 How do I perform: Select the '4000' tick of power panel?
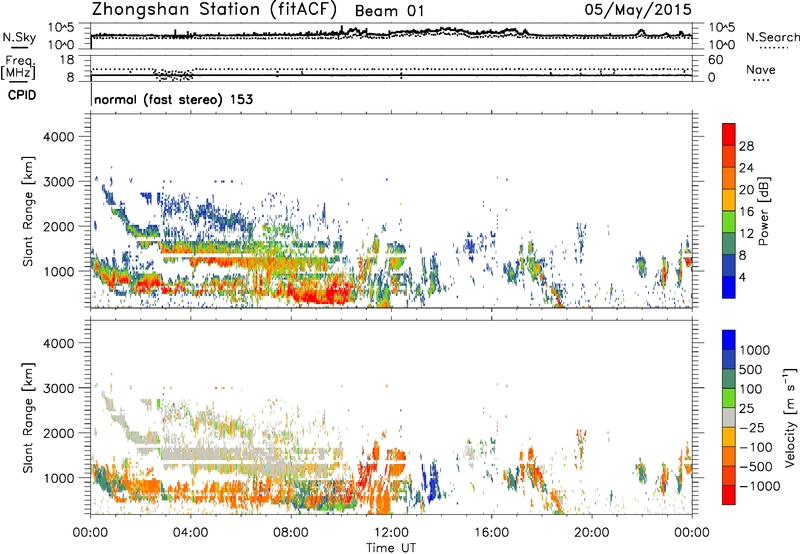pyautogui.click(x=58, y=137)
